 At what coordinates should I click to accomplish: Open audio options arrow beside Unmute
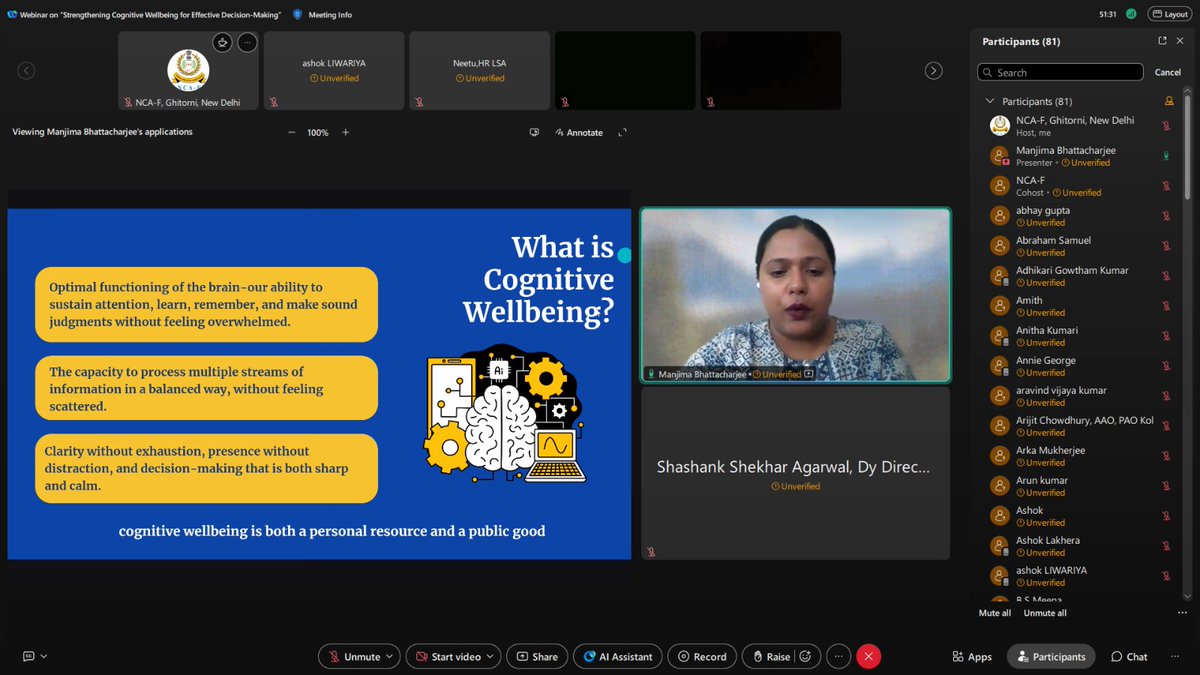point(391,657)
